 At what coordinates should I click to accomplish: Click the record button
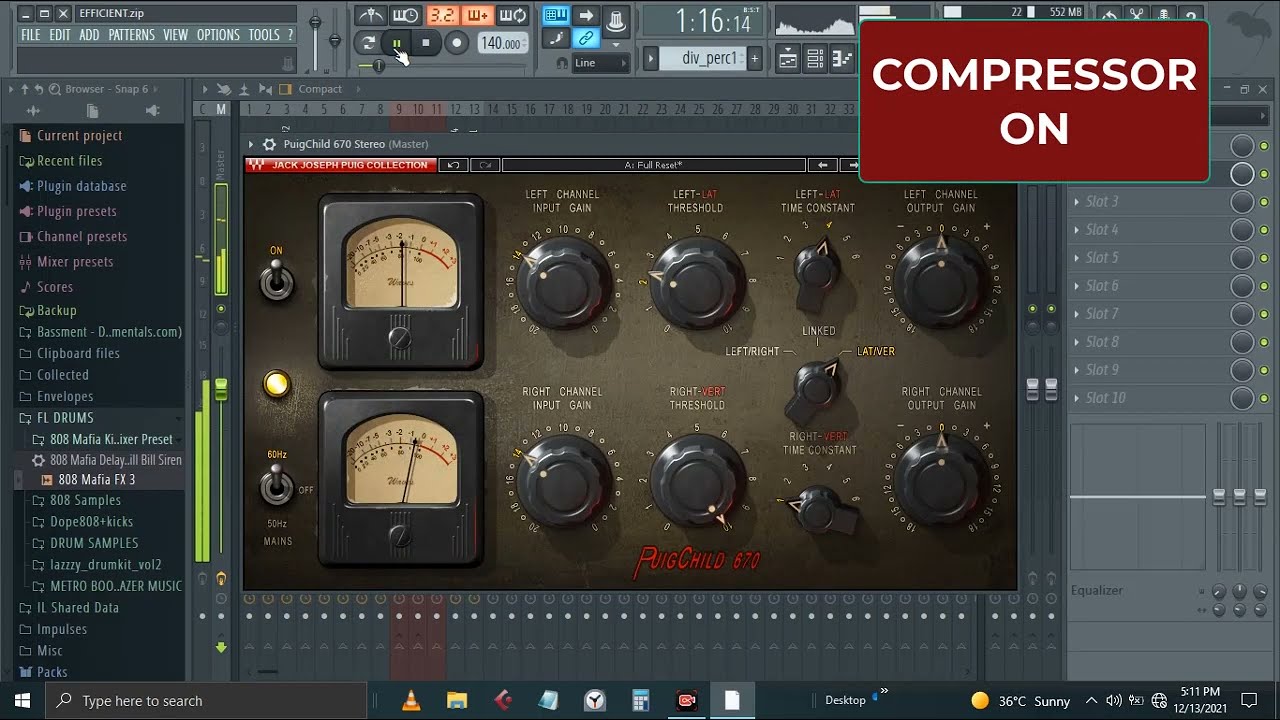tap(456, 43)
